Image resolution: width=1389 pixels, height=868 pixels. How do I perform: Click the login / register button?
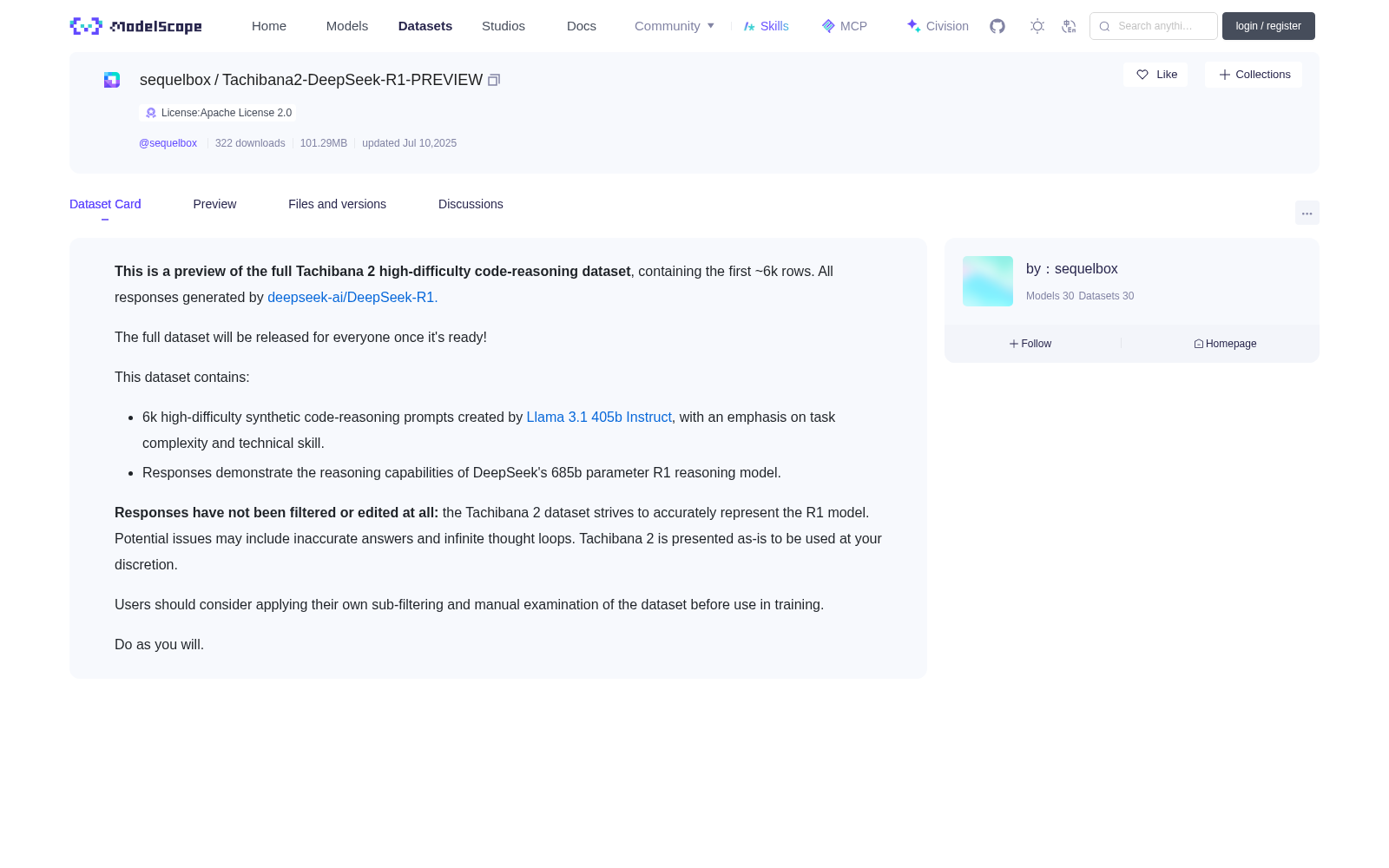click(1268, 26)
